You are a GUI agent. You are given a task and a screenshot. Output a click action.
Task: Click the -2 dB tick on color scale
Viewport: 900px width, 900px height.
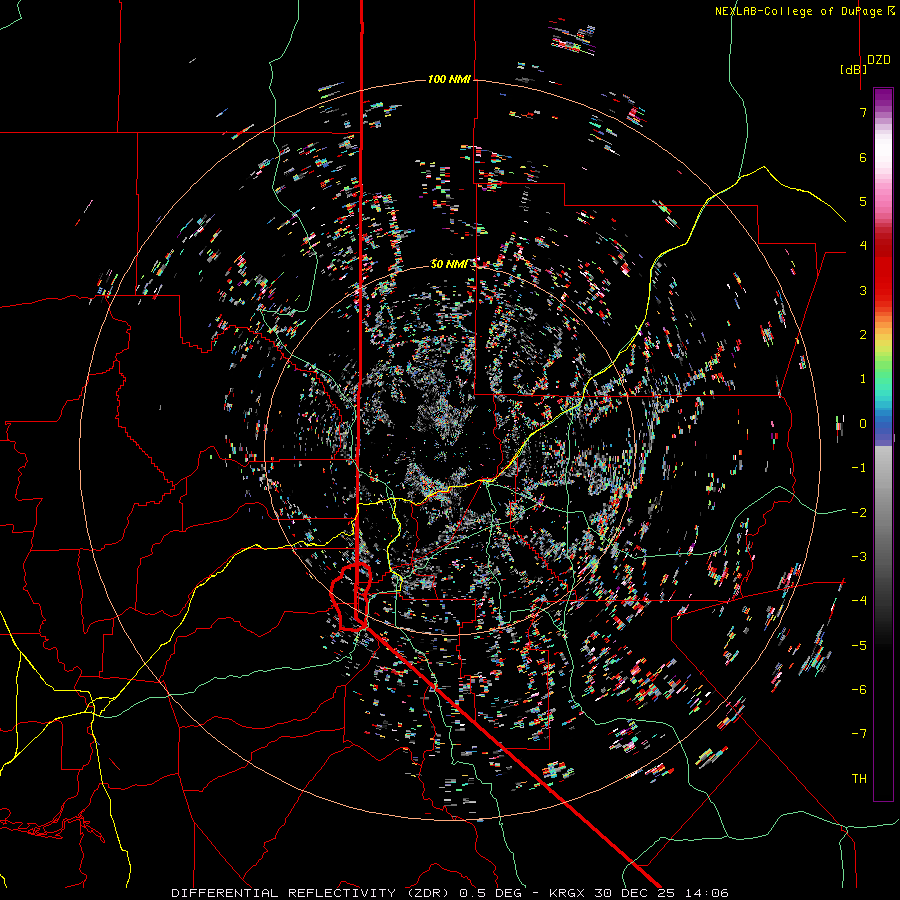pyautogui.click(x=859, y=512)
